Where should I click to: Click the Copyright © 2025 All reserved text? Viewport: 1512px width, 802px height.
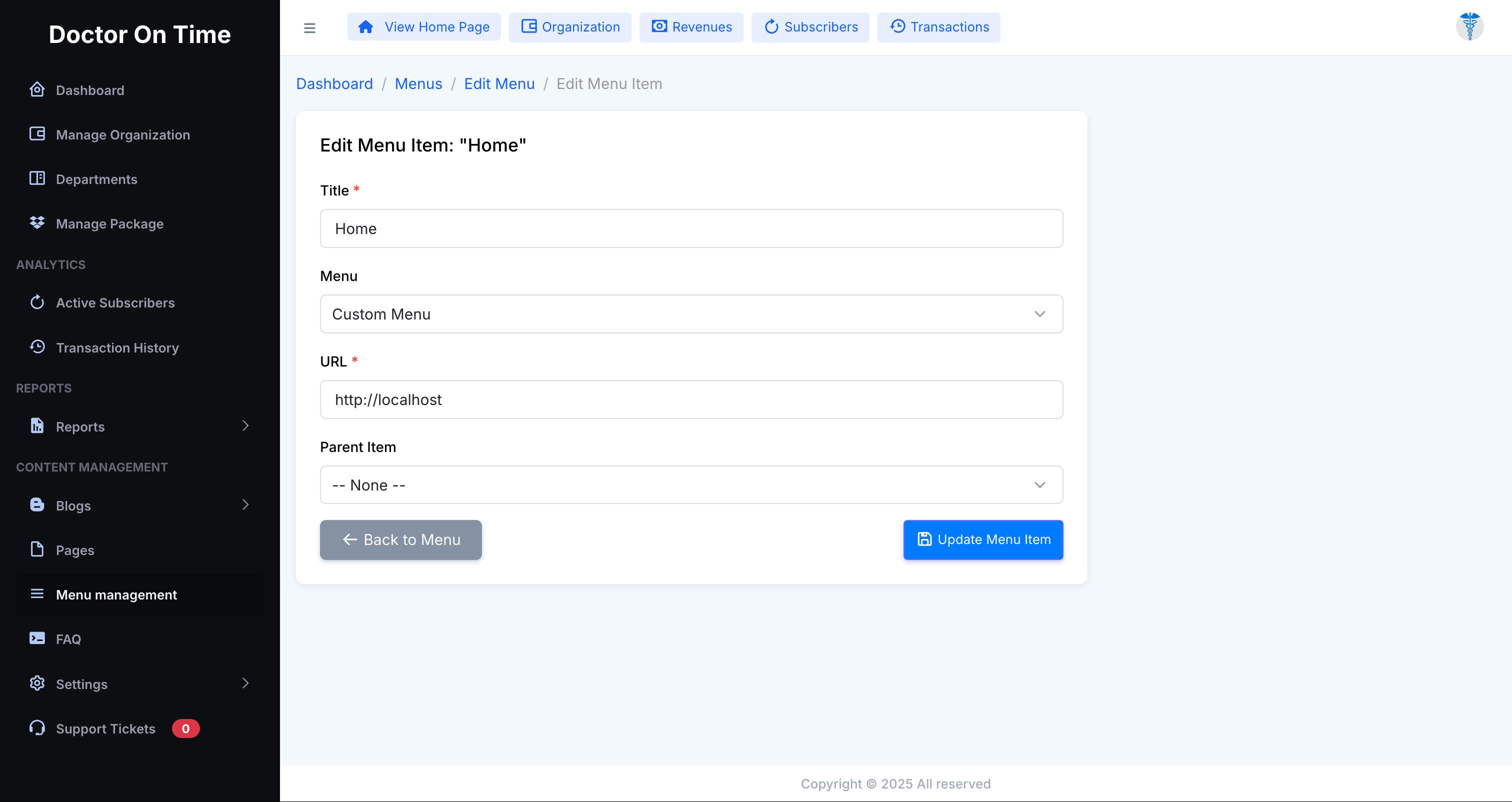(895, 784)
